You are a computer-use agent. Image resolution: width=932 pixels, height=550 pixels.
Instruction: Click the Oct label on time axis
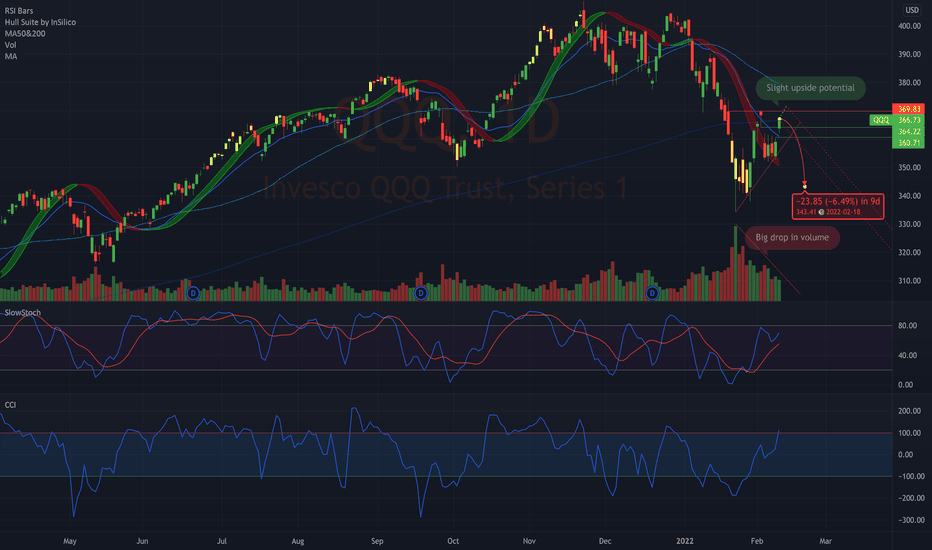click(453, 541)
